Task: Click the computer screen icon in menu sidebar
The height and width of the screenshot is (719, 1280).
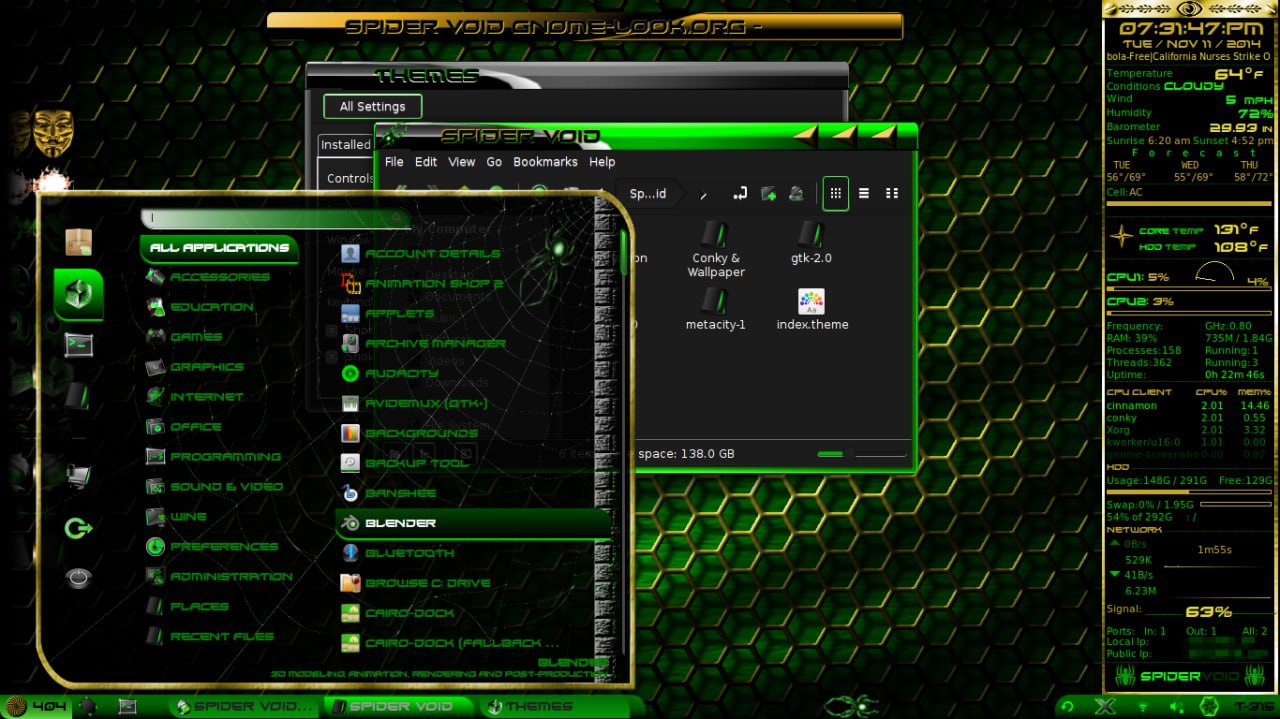Action: pyautogui.click(x=79, y=475)
